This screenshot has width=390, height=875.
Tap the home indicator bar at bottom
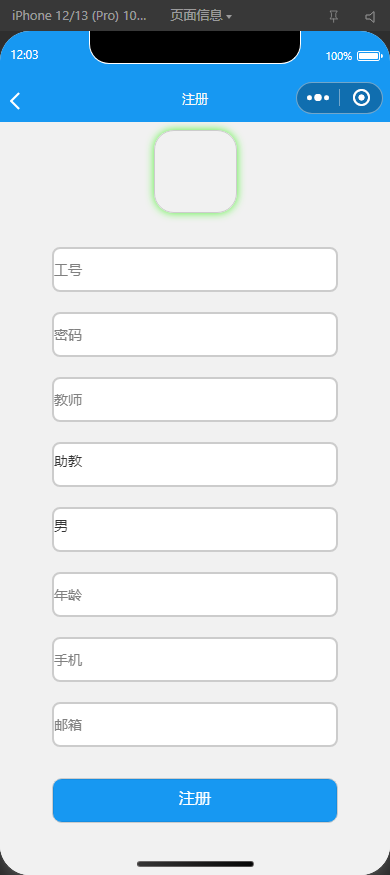tap(195, 864)
